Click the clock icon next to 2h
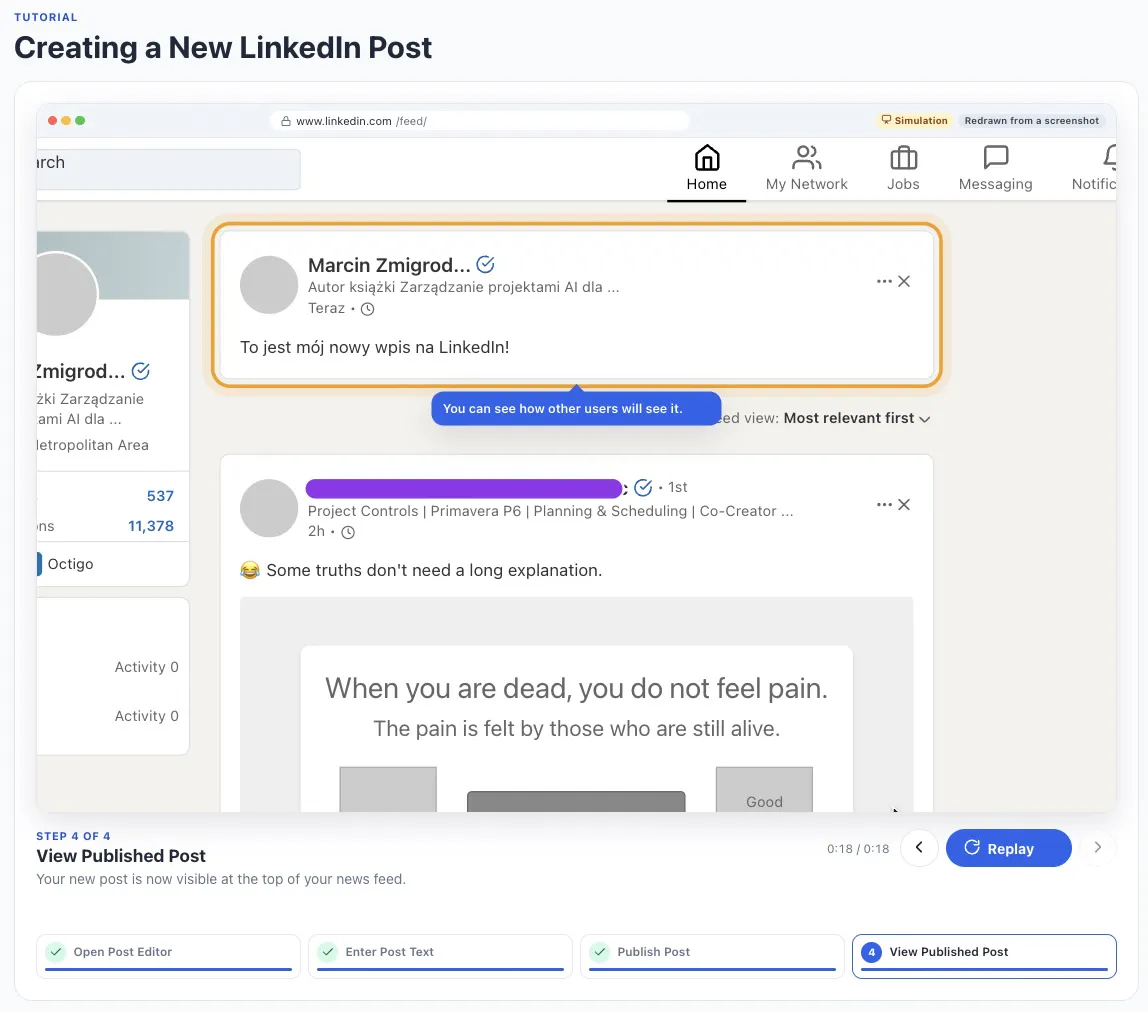Image resolution: width=1148 pixels, height=1012 pixels. [348, 532]
